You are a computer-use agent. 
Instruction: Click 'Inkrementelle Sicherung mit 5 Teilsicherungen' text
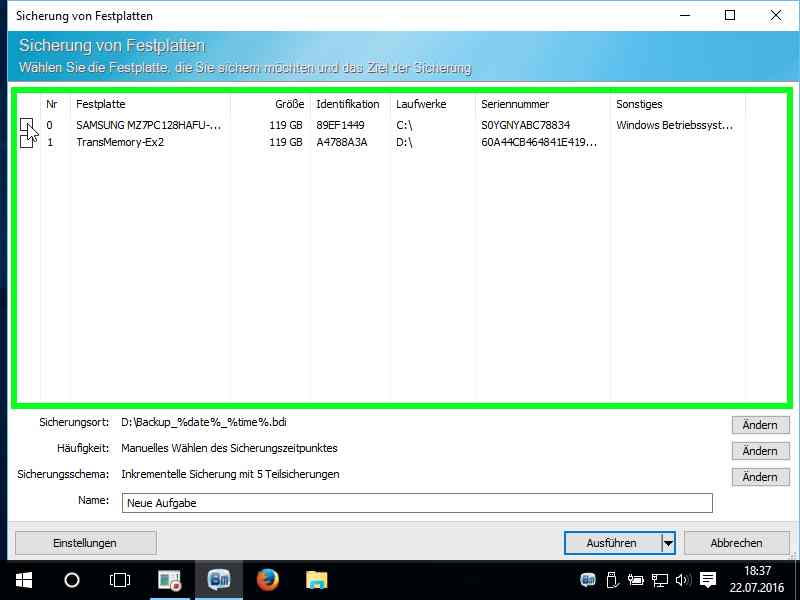click(x=230, y=474)
